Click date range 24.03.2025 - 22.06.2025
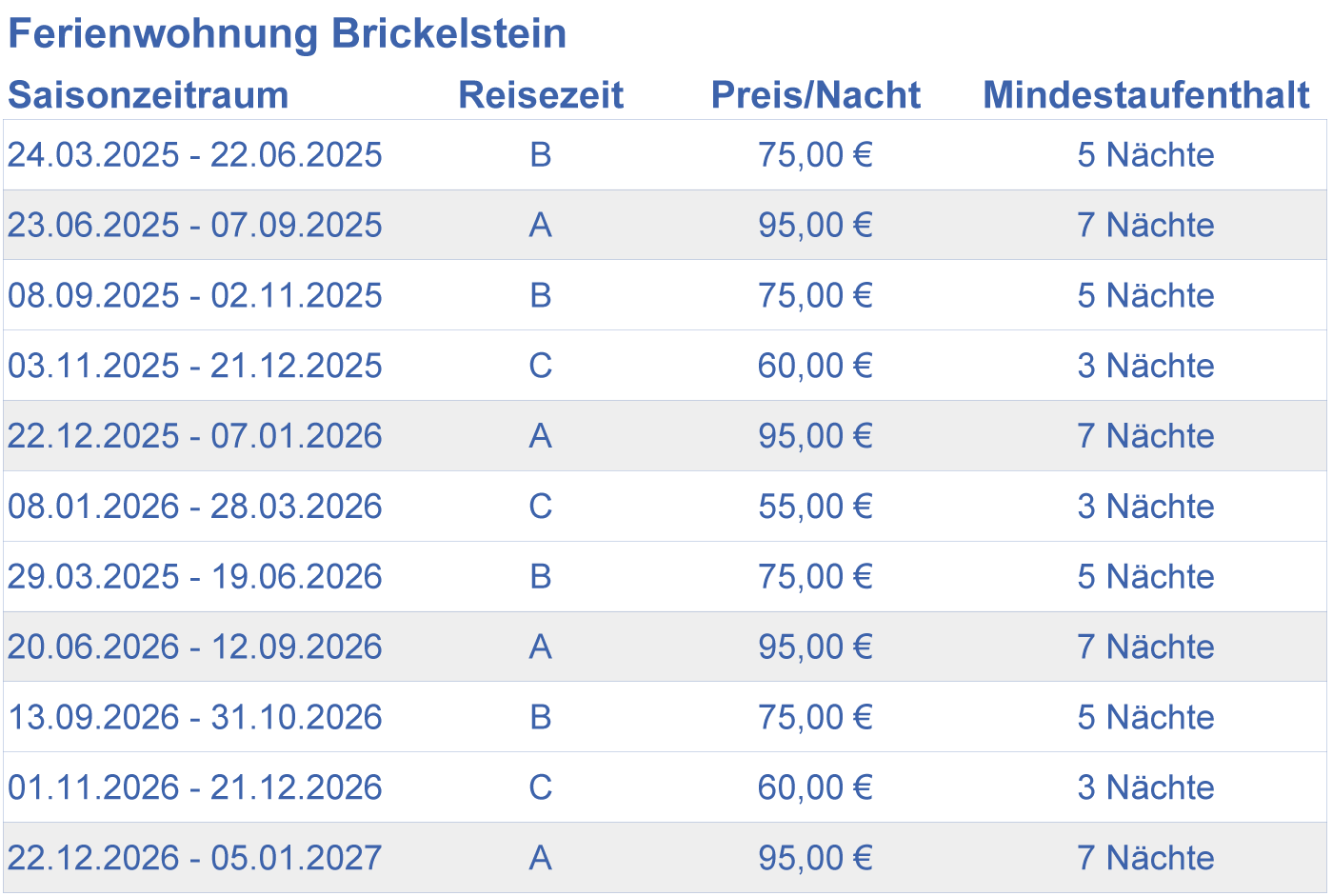 pyautogui.click(x=195, y=155)
